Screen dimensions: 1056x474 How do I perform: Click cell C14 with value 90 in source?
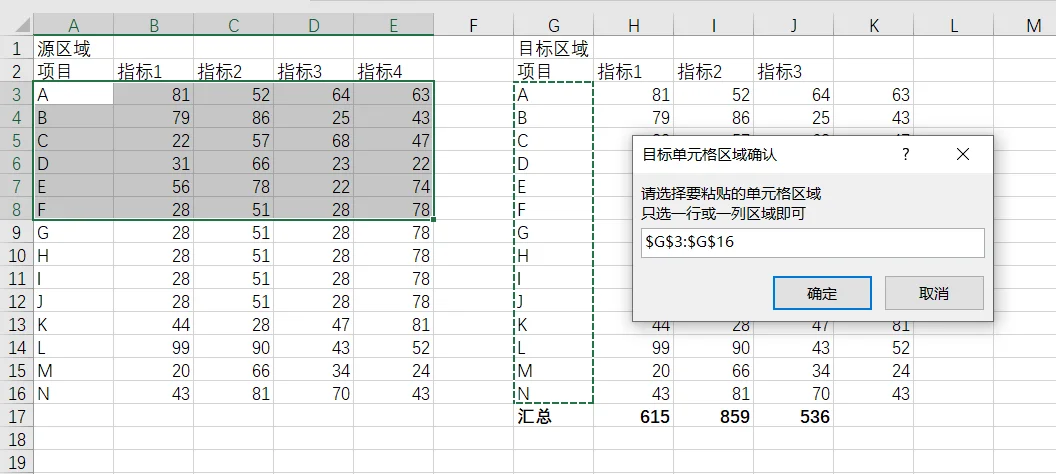pos(234,347)
